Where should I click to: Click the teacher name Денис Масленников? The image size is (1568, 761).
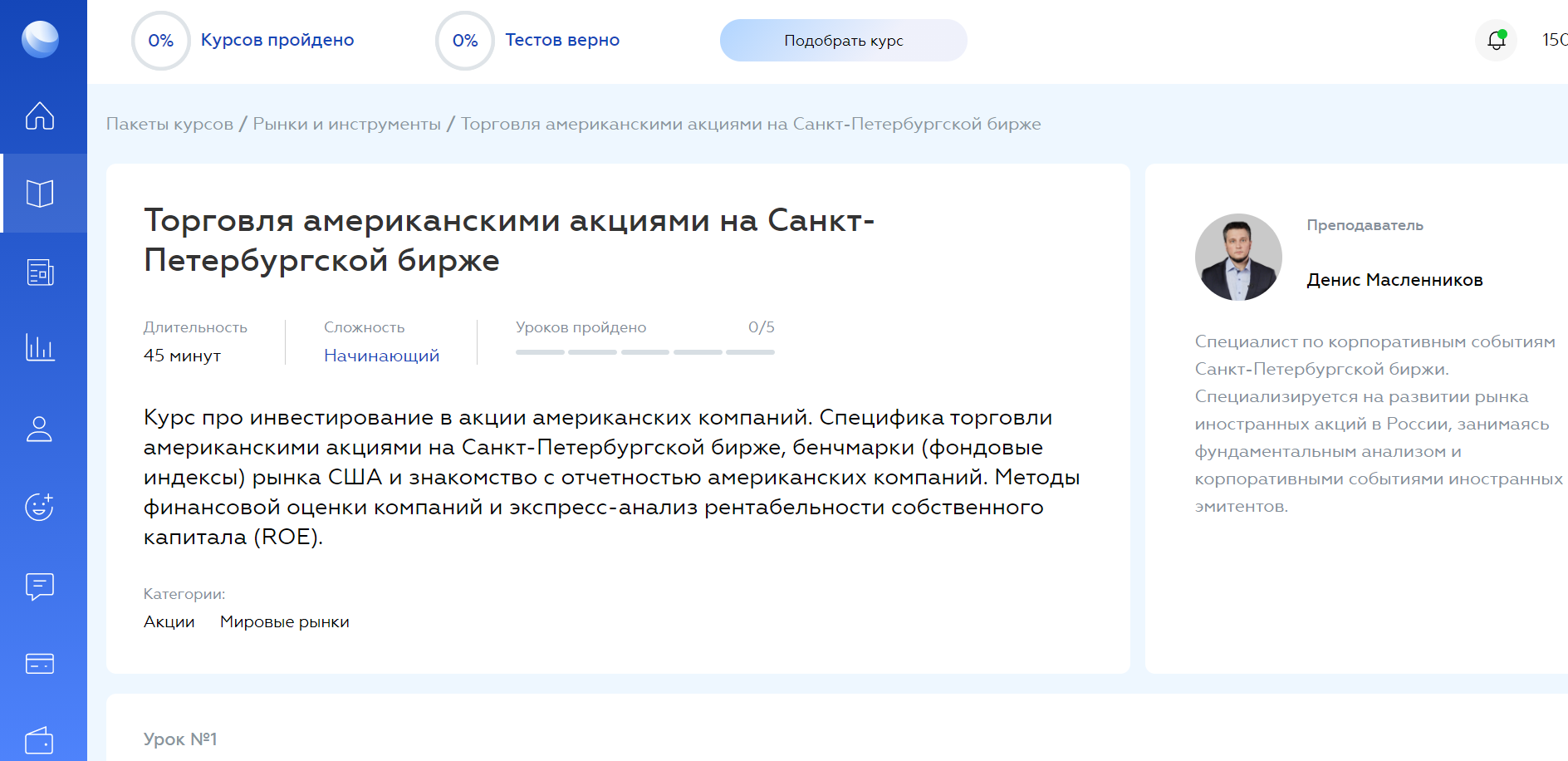[1394, 280]
